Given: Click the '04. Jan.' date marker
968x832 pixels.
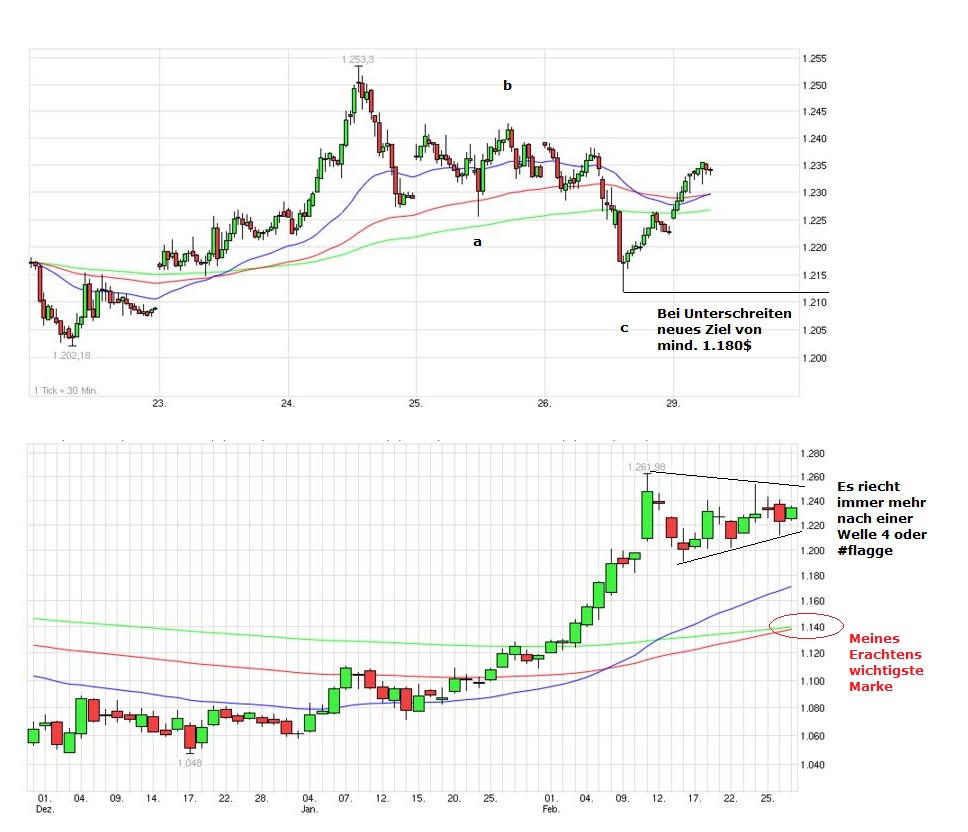Looking at the screenshot, I should pyautogui.click(x=309, y=803).
